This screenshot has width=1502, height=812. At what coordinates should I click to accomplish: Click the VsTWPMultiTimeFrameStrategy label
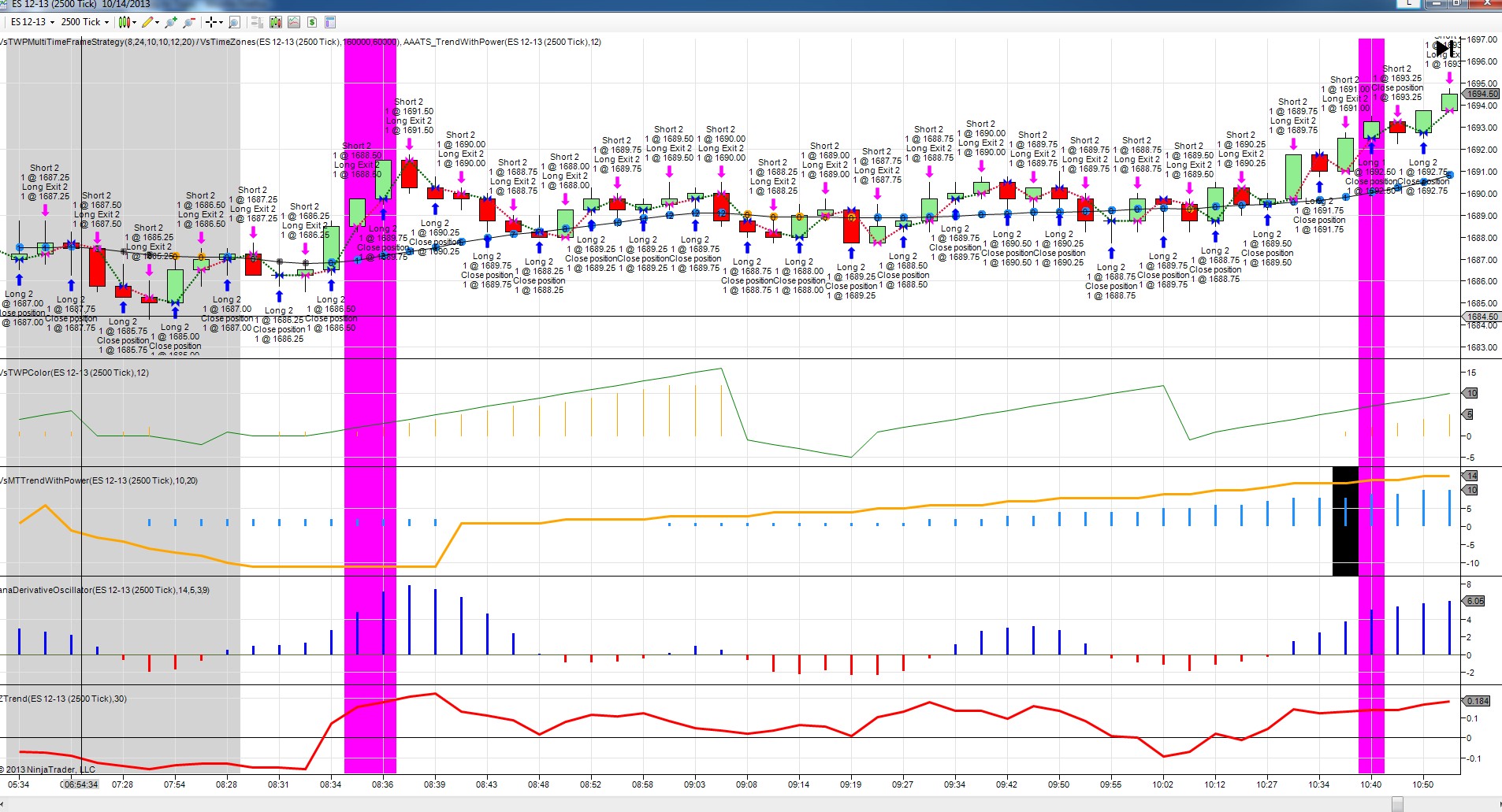point(97,42)
